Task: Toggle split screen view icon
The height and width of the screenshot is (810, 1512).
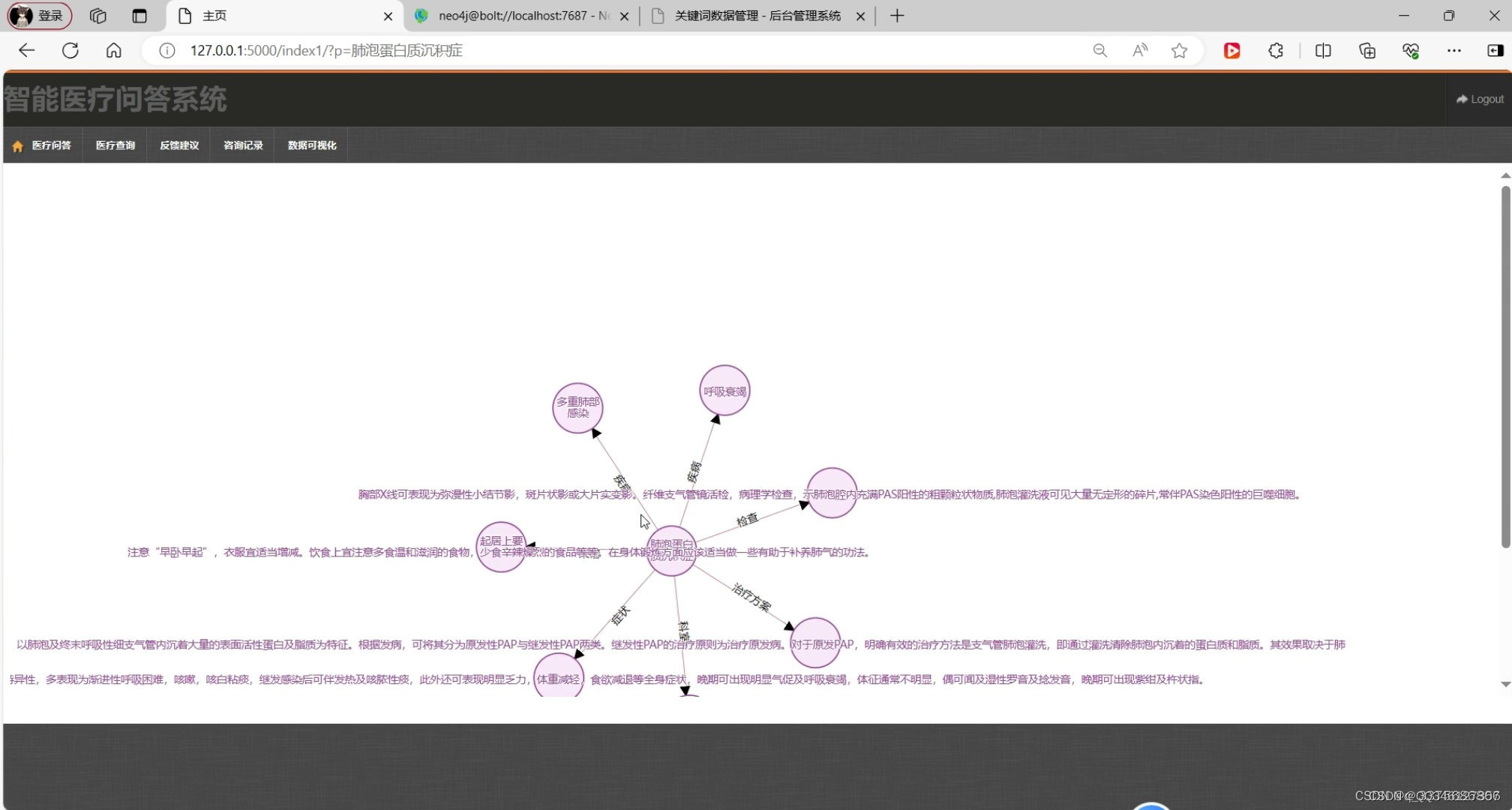Action: pos(1323,50)
